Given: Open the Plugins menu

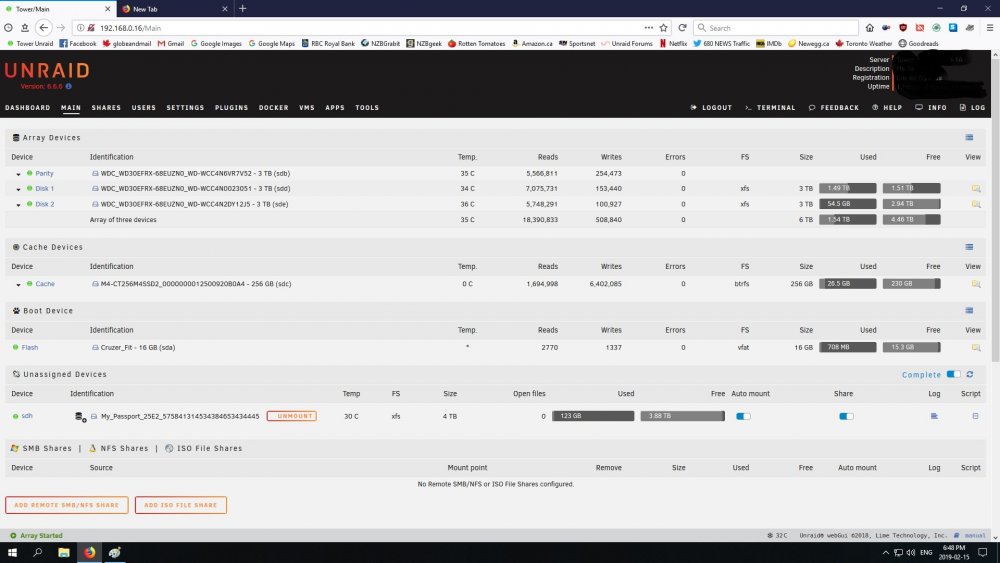Looking at the screenshot, I should [x=232, y=108].
